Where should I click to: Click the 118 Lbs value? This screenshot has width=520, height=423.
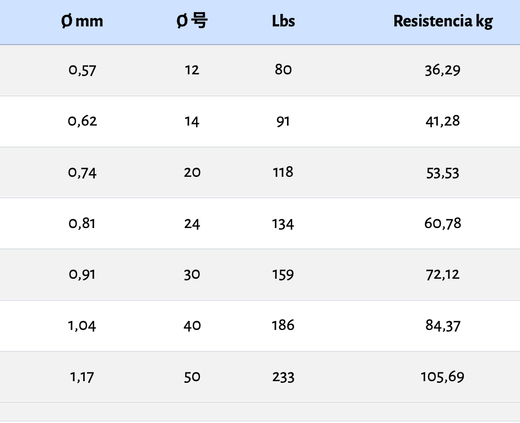pyautogui.click(x=283, y=172)
